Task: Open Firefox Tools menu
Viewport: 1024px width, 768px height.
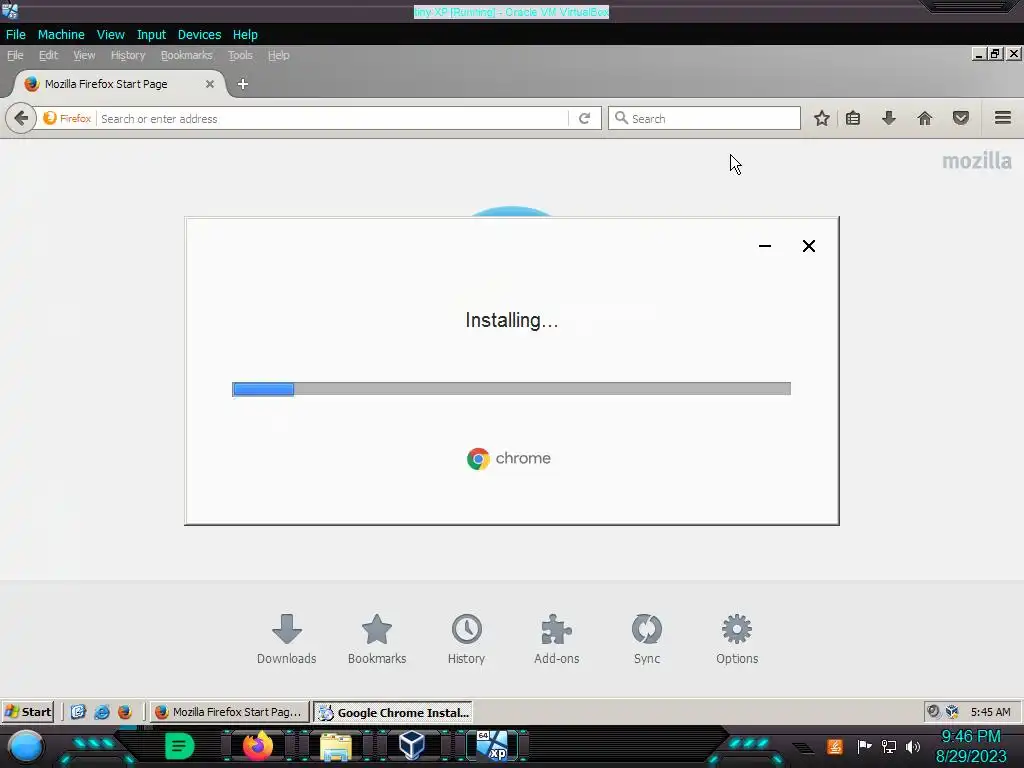Action: (240, 56)
